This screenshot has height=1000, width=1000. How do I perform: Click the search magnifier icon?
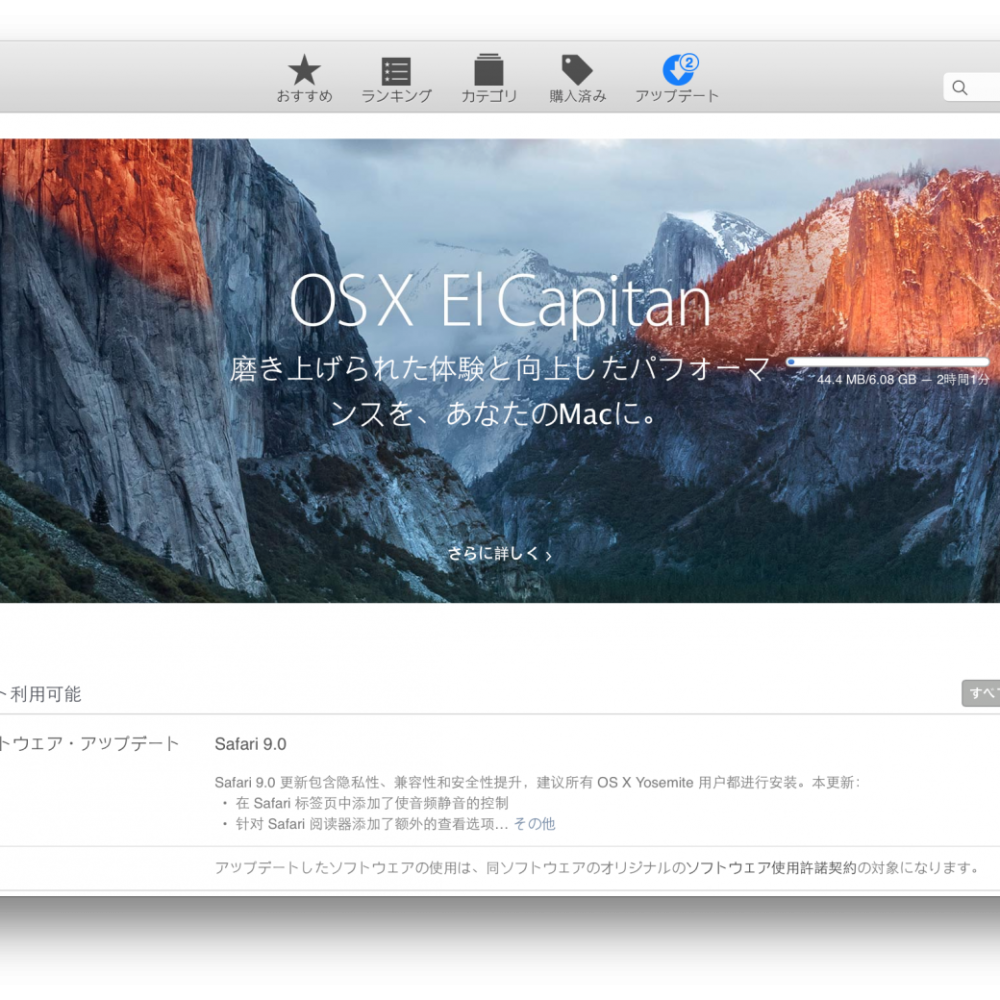point(960,87)
